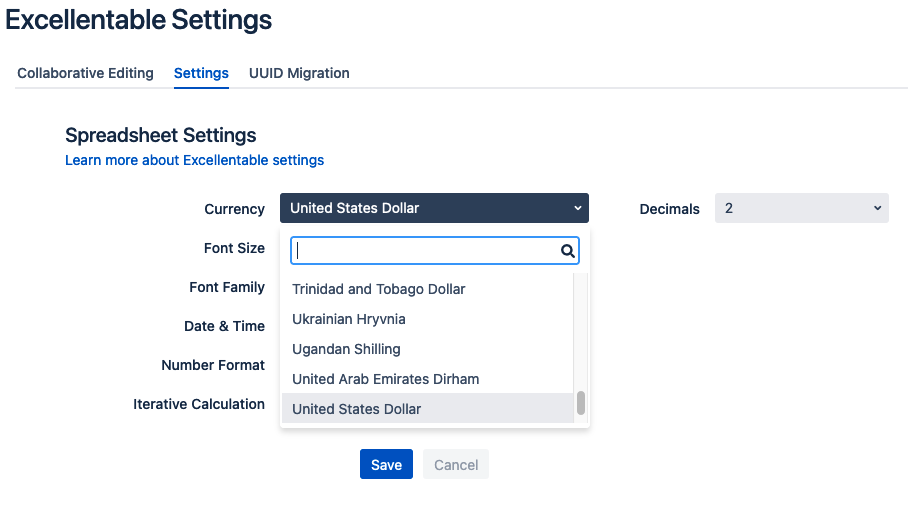This screenshot has height=506, width=908.
Task: Save the spreadsheet settings
Action: coord(386,464)
